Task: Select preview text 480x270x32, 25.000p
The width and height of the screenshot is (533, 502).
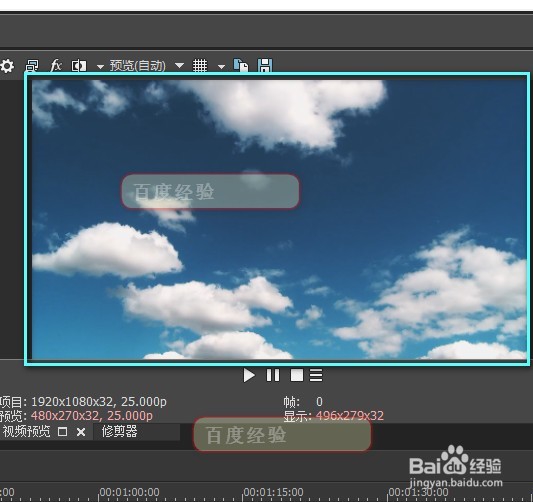Action: click(x=92, y=415)
